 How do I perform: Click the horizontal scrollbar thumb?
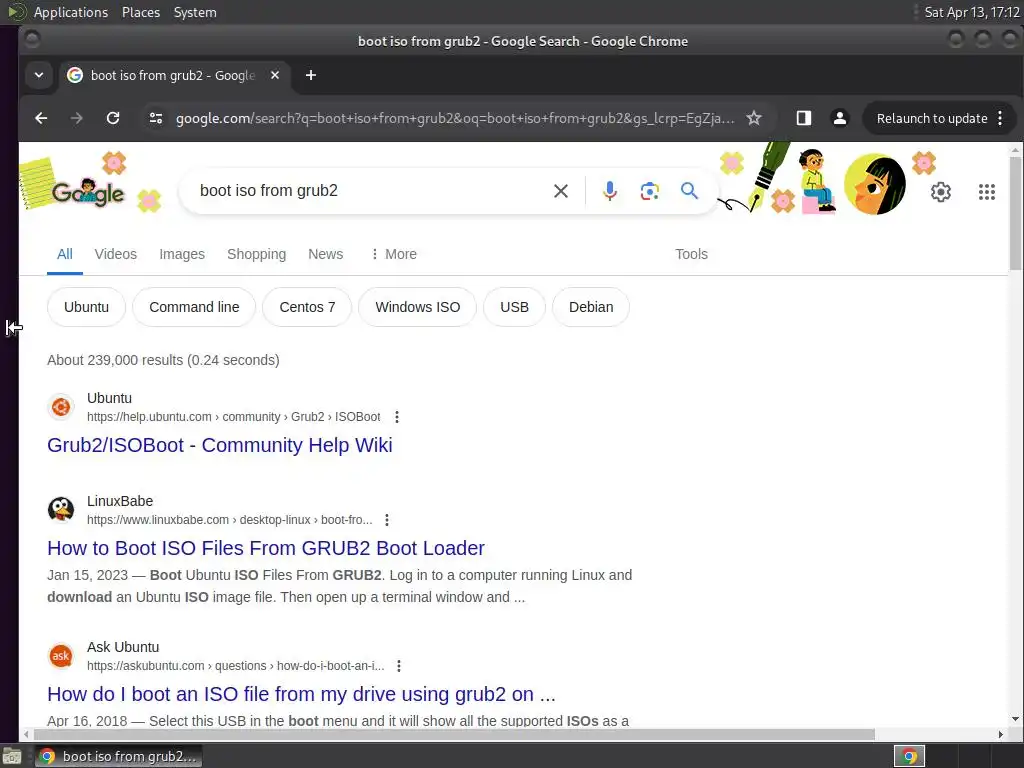pos(453,734)
